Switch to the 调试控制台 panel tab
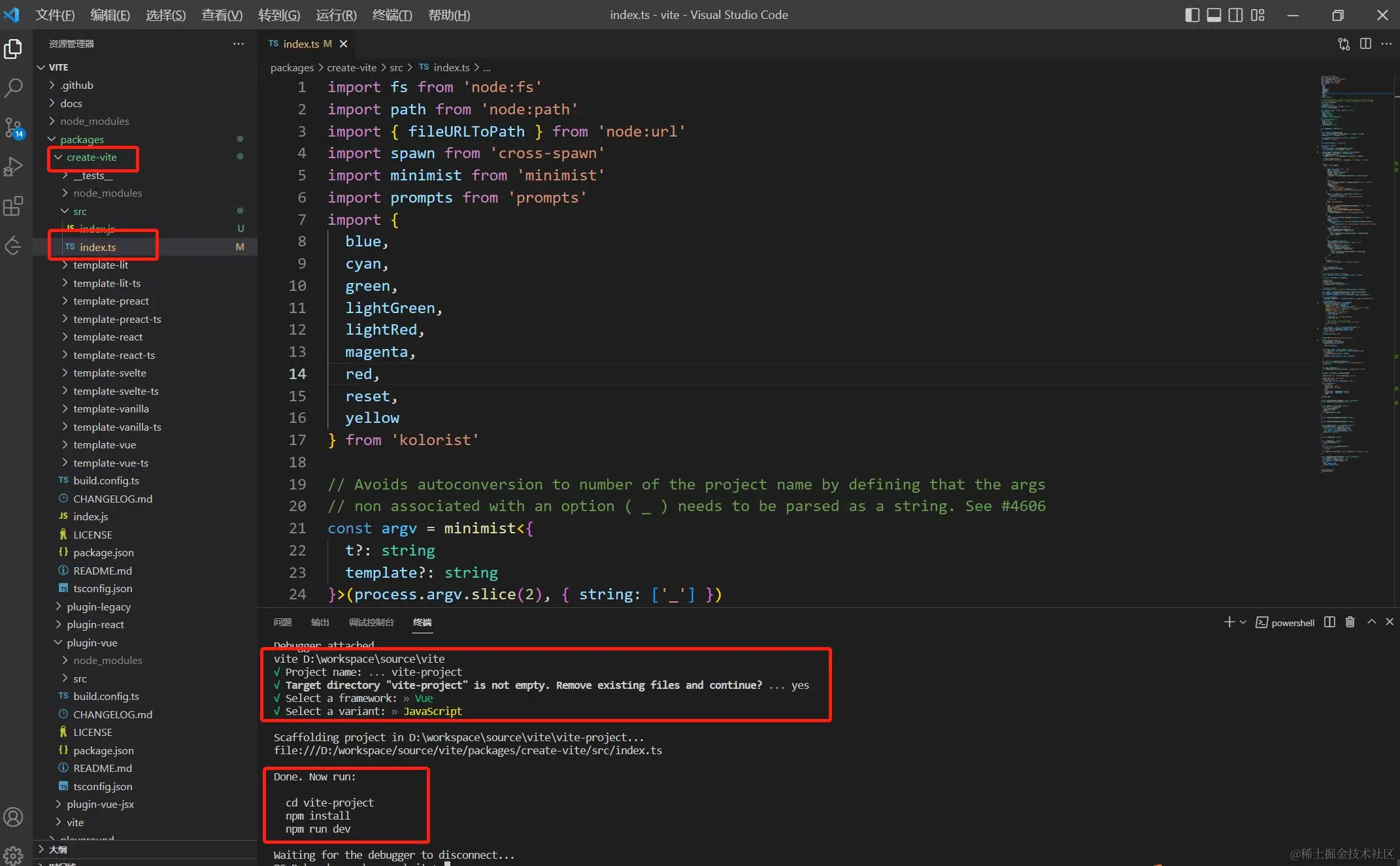 tap(371, 622)
